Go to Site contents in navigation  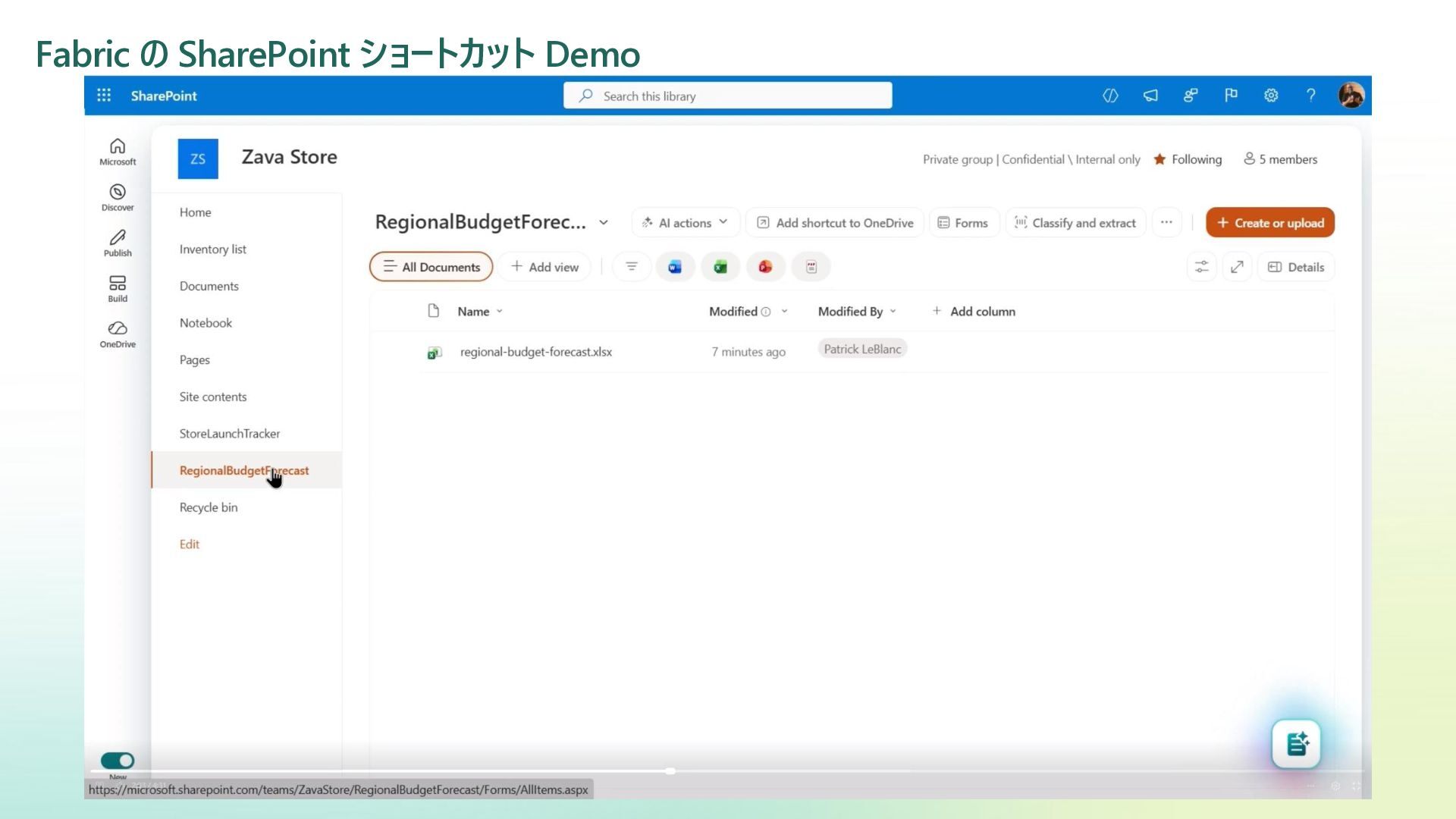[213, 397]
